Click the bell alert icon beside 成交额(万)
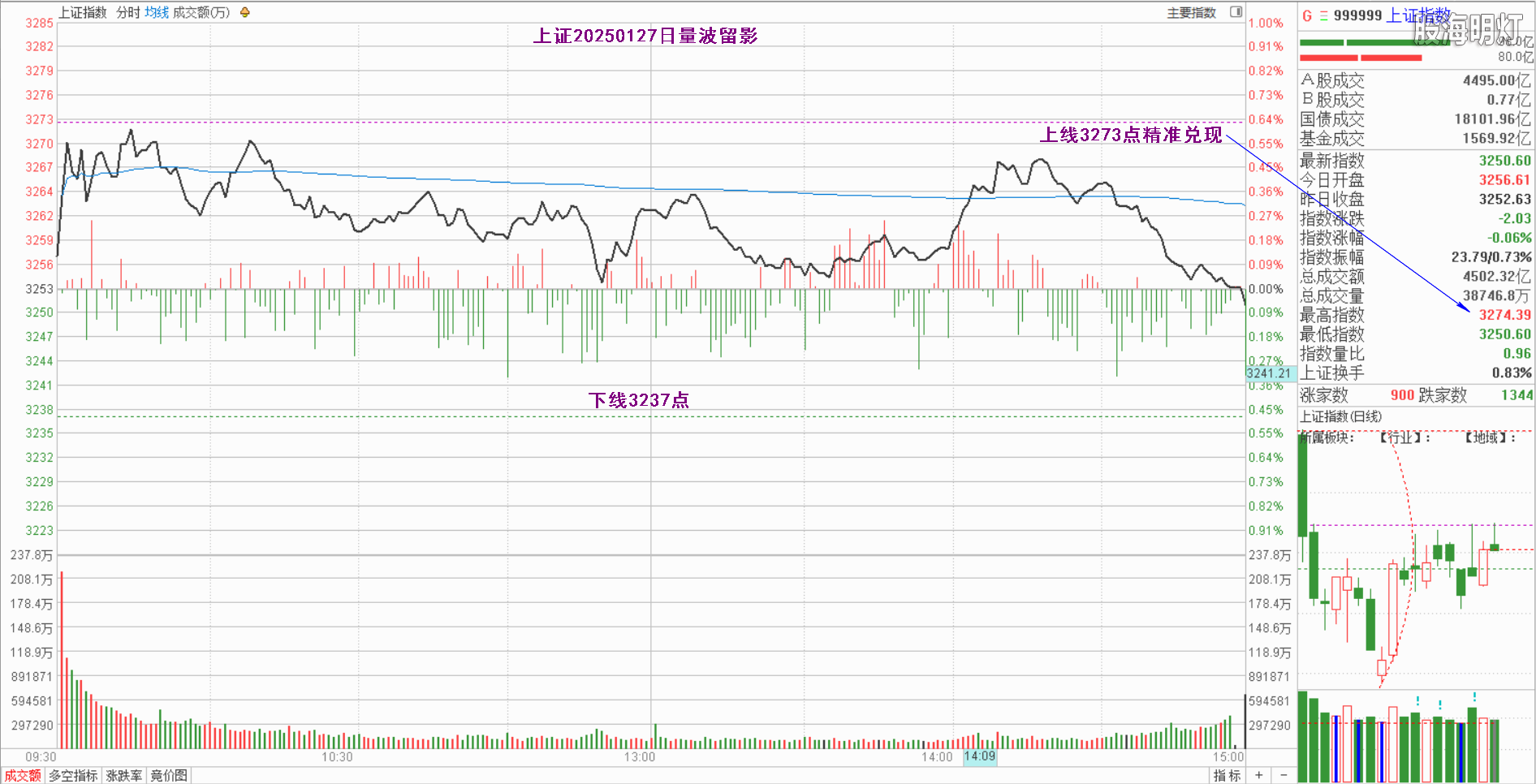 [245, 12]
